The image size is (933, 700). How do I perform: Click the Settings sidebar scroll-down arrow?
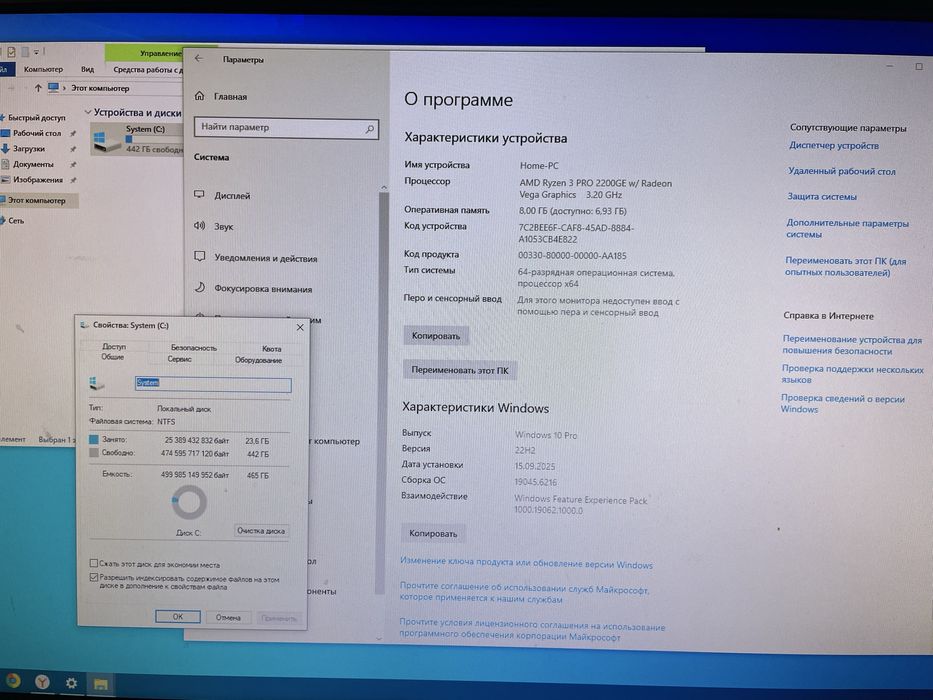point(379,639)
